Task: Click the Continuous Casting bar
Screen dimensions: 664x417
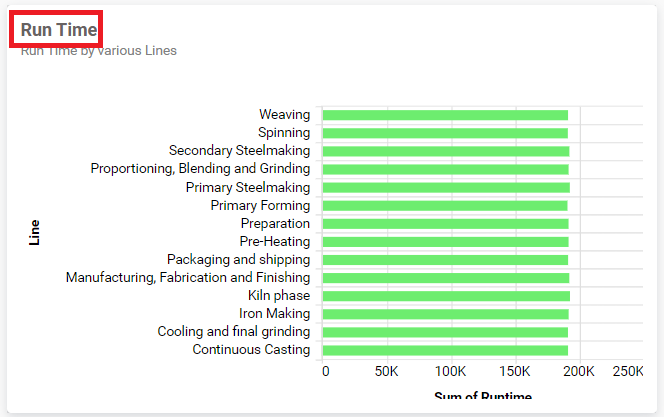Action: (445, 350)
